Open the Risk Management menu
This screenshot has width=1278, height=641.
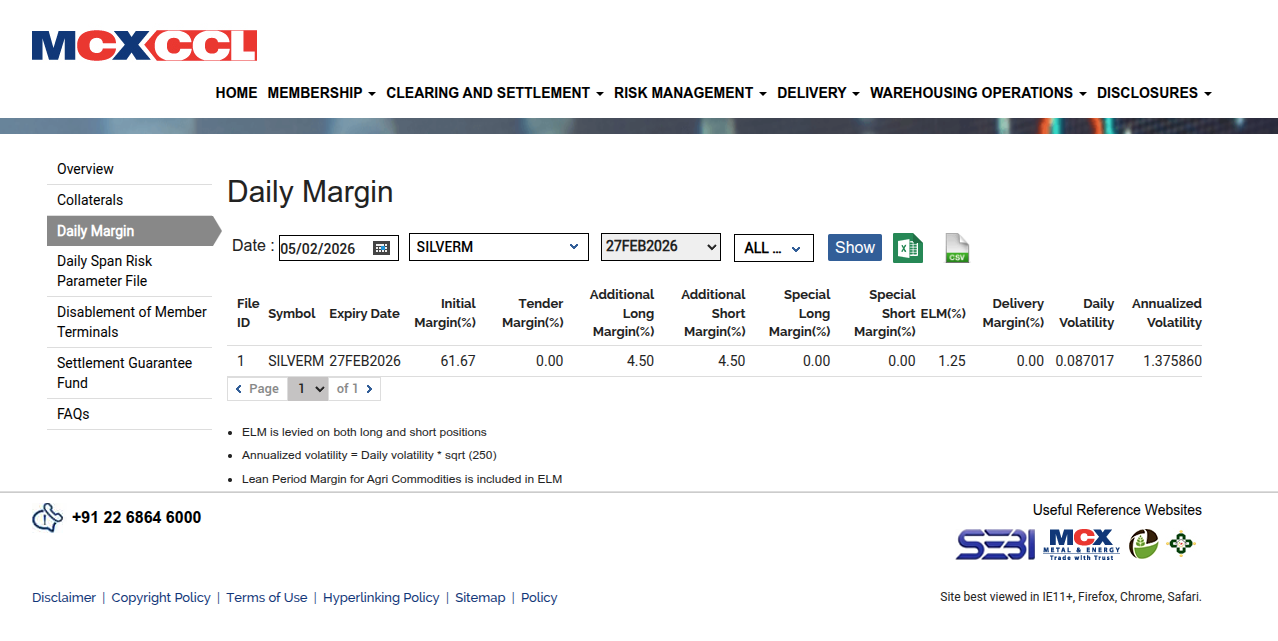[690, 93]
